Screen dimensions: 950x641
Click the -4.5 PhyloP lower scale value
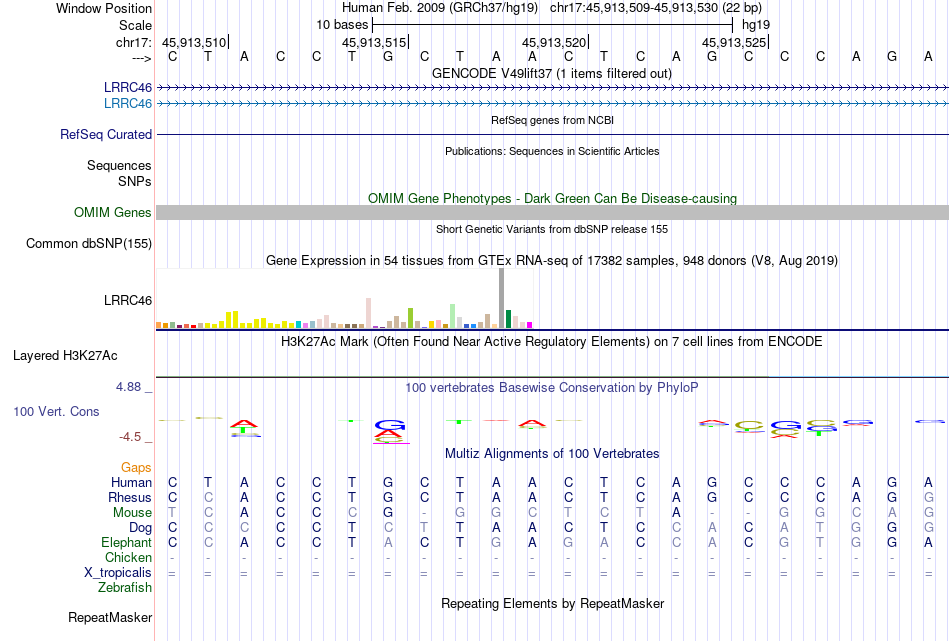pos(130,437)
